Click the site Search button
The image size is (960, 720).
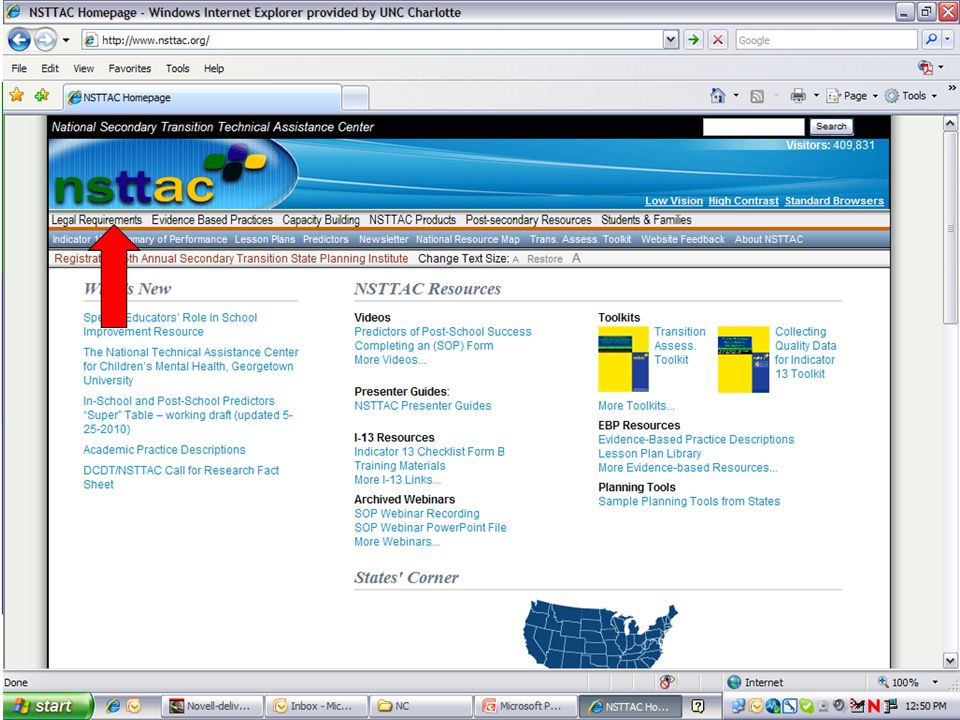coord(831,127)
